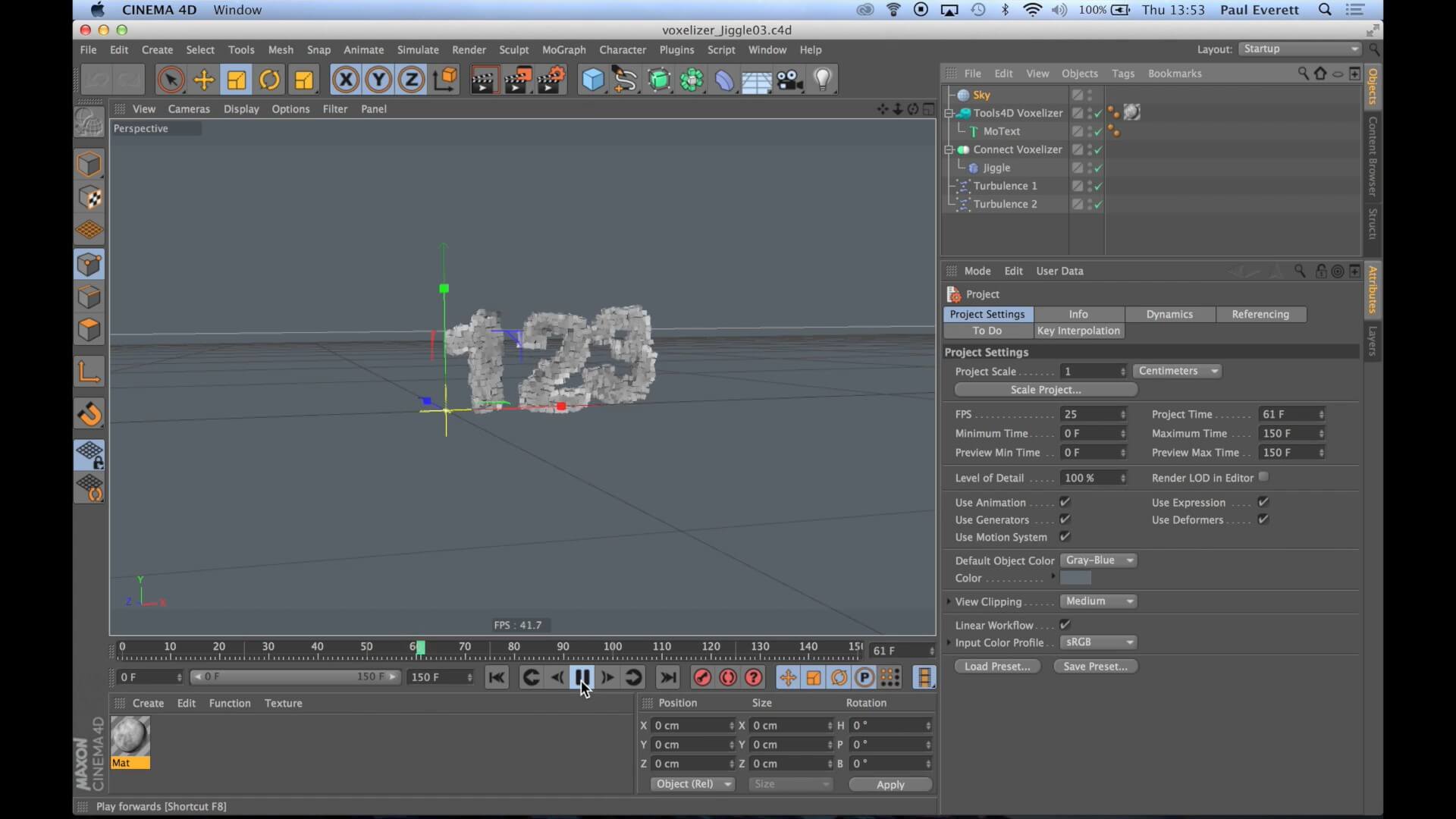
Task: Disable Use Animation checkbox
Action: pos(1065,502)
